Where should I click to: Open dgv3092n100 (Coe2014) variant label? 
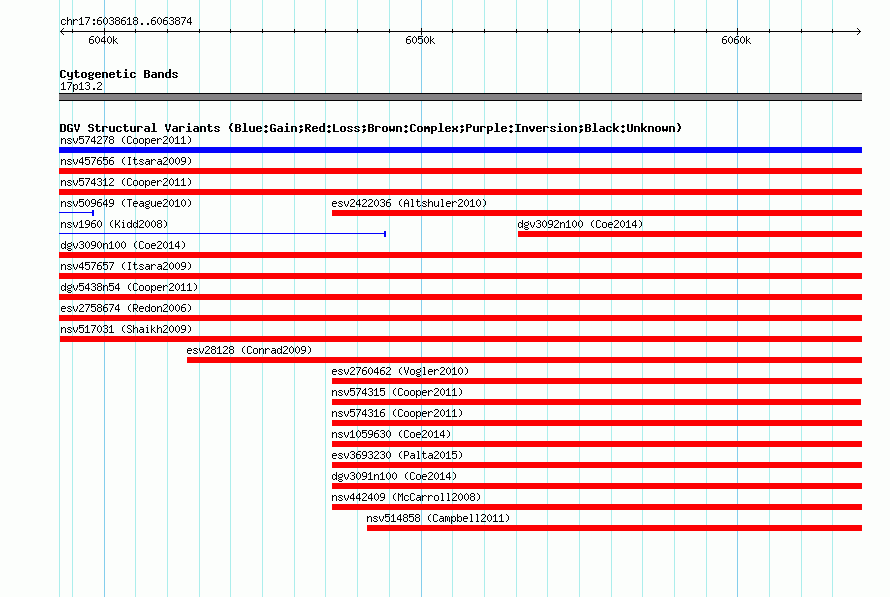click(x=580, y=224)
